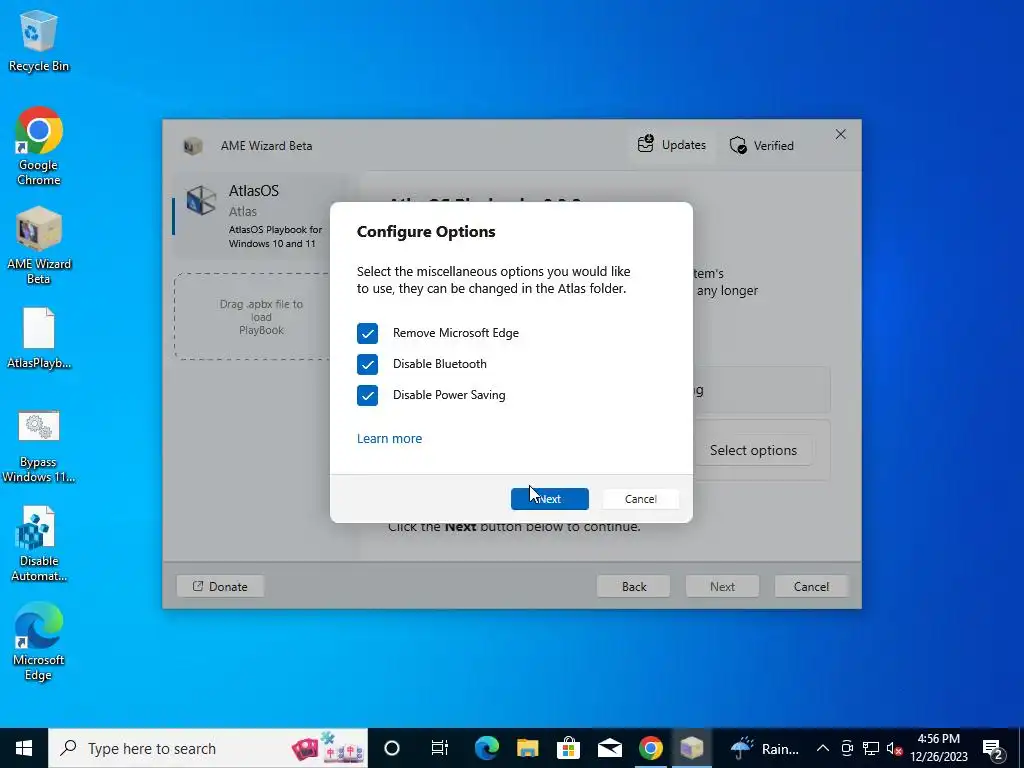Select the AtlasOS playbook entry
Viewport: 1024px width, 768px height.
tap(261, 216)
